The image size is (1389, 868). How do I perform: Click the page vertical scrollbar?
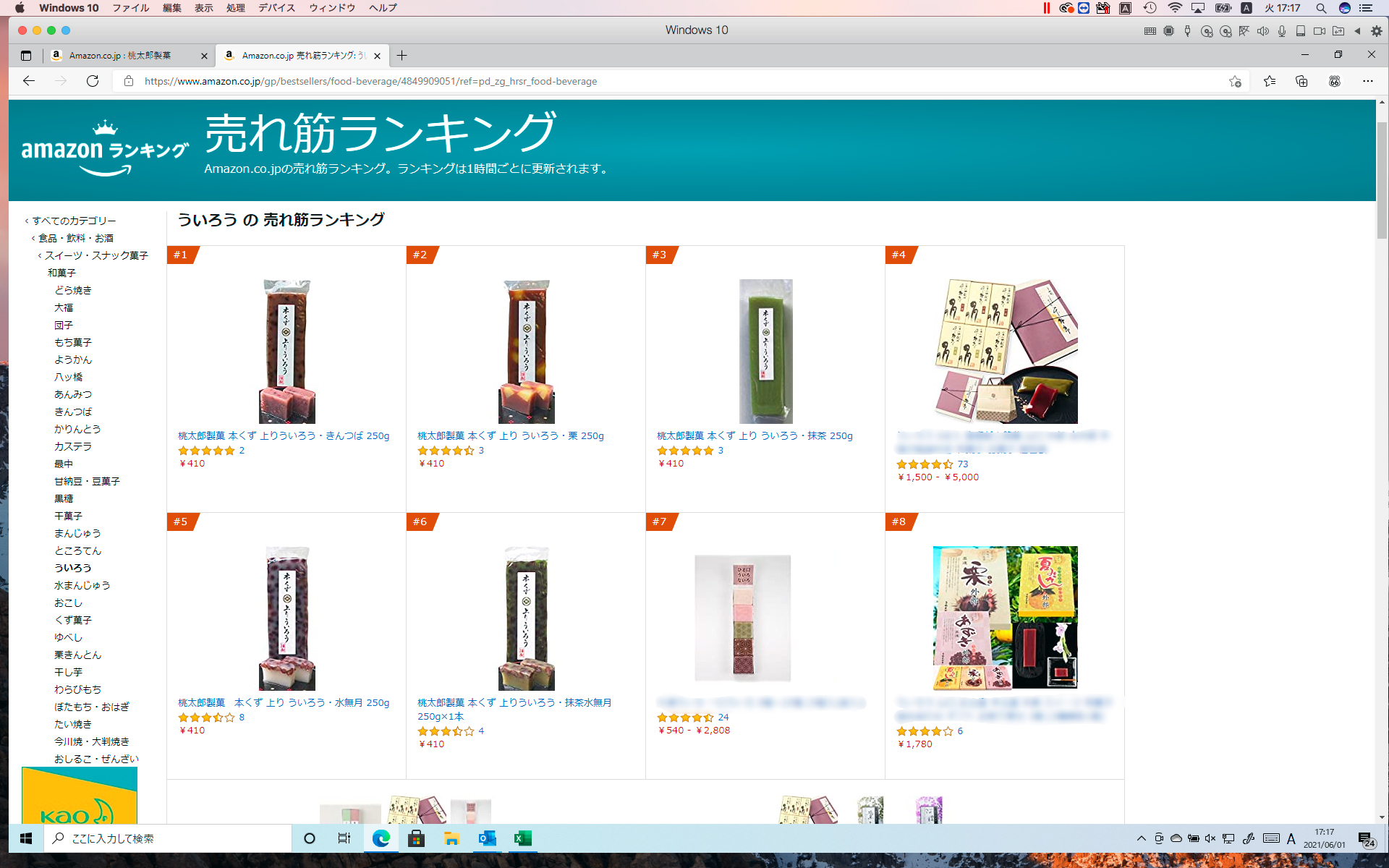click(x=1382, y=181)
